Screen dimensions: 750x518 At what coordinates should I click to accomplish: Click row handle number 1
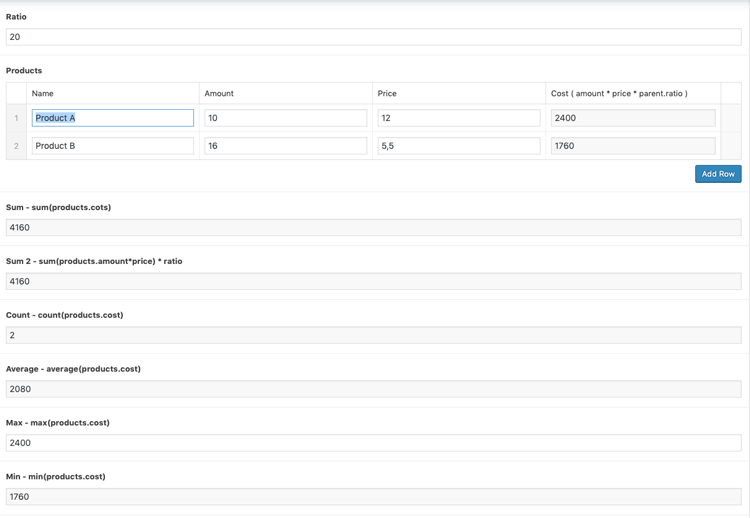point(16,118)
